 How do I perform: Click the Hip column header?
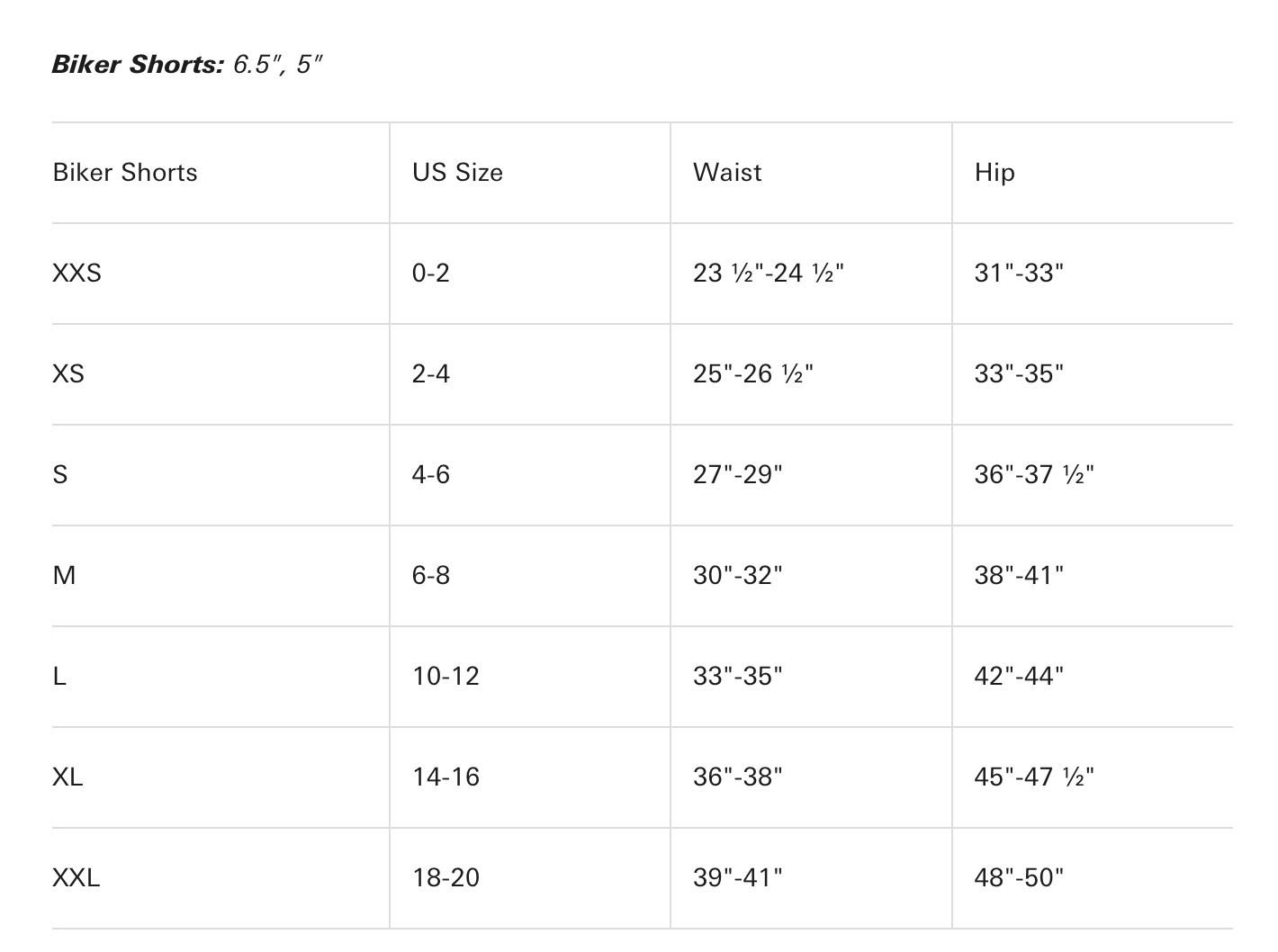click(x=994, y=173)
